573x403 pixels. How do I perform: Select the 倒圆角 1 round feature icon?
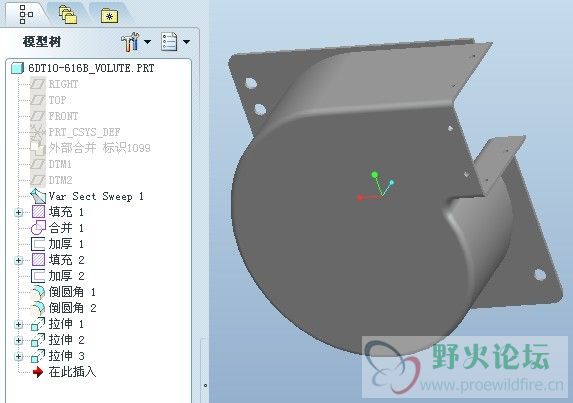[x=38, y=292]
